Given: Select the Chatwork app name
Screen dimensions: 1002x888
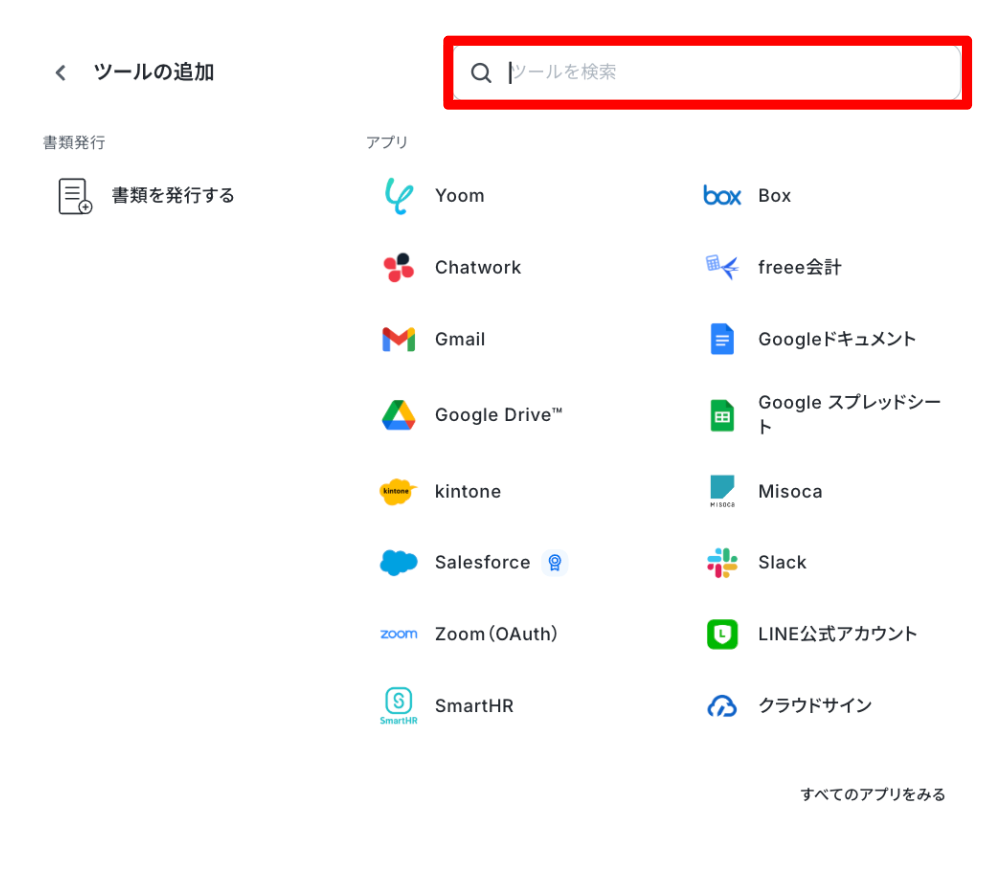Looking at the screenshot, I should pos(478,267).
